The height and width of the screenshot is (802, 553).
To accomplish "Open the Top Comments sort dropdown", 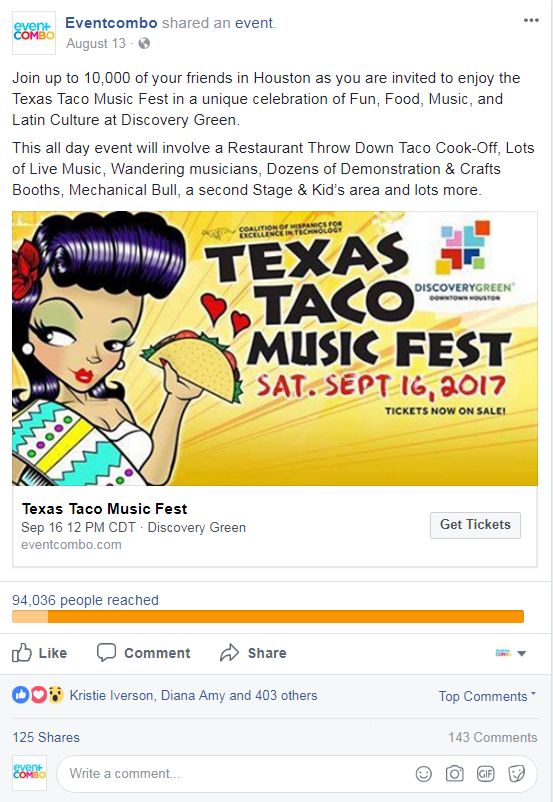I will (487, 696).
